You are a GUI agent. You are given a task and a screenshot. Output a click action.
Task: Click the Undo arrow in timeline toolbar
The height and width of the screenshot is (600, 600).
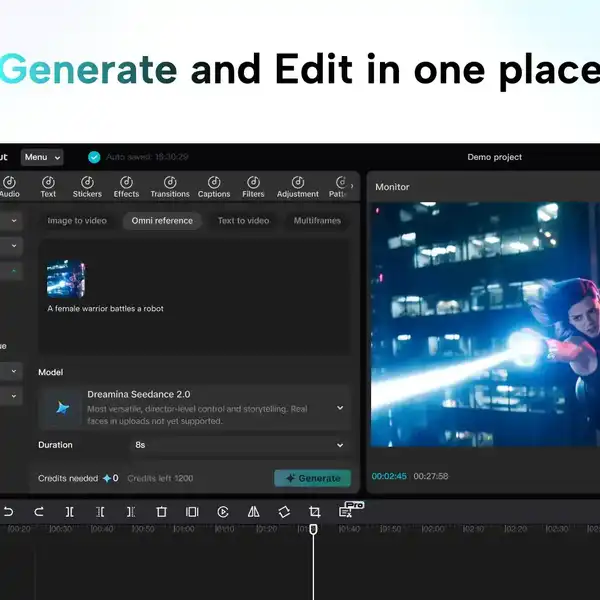tap(8, 511)
